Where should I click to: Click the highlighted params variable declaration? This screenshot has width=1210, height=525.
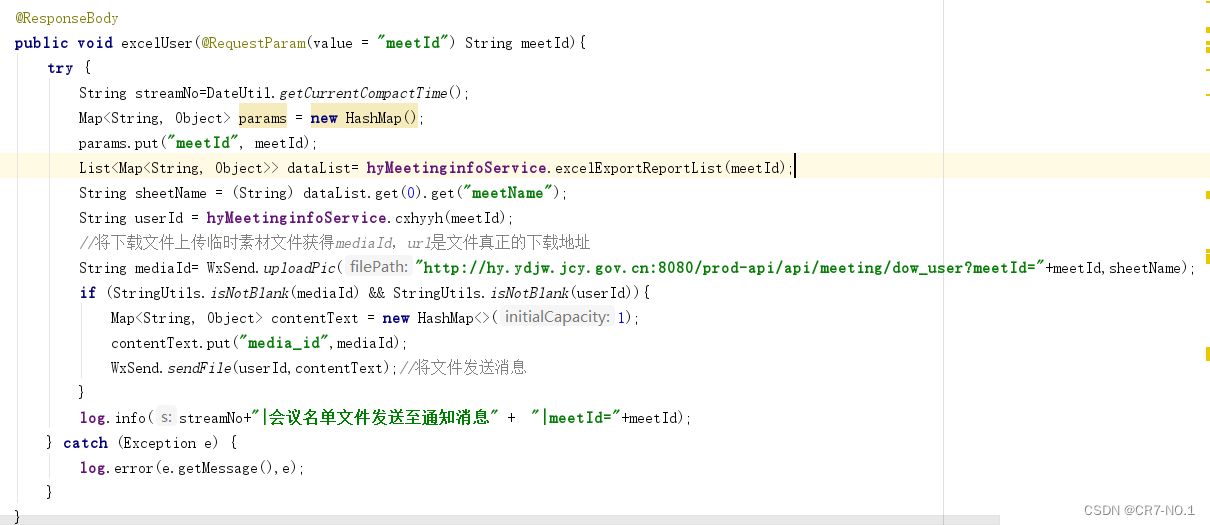click(x=262, y=118)
